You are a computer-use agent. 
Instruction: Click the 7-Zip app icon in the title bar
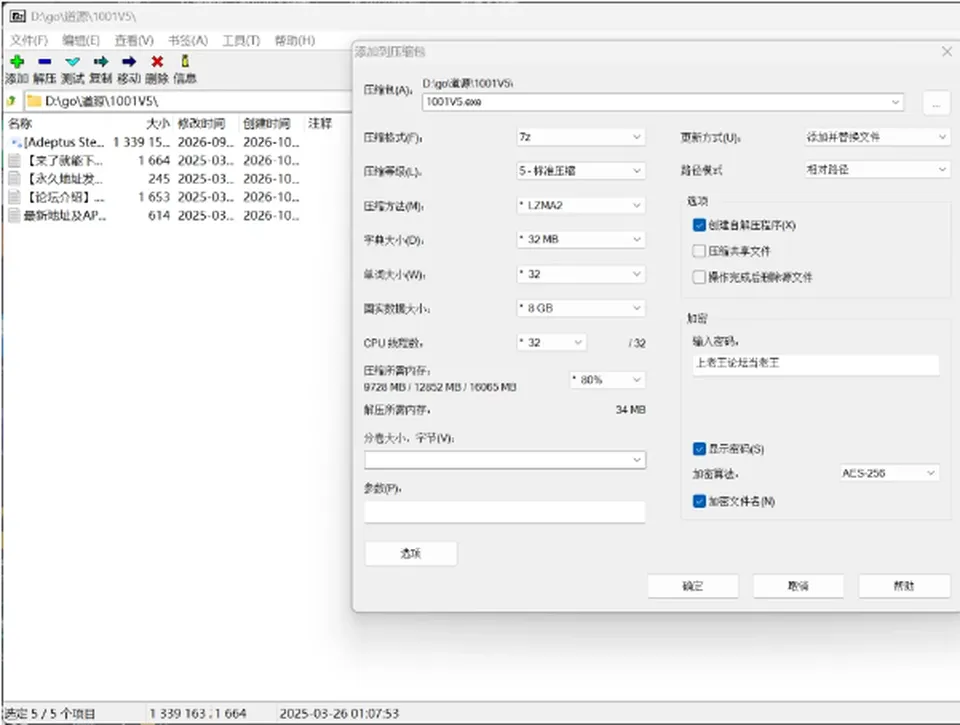[x=18, y=17]
